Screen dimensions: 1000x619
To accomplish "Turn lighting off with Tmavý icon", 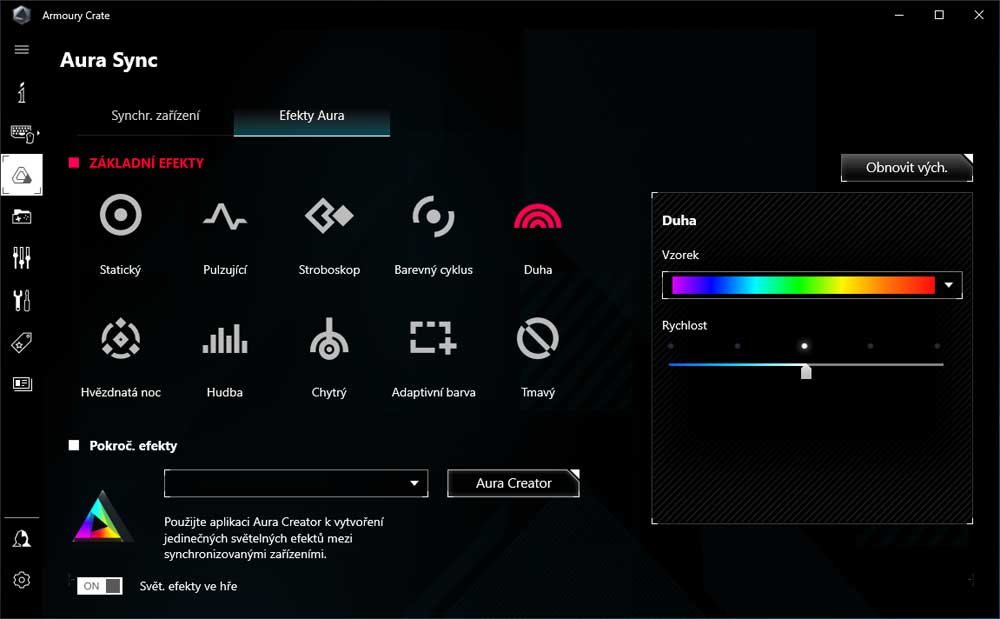I will [538, 339].
